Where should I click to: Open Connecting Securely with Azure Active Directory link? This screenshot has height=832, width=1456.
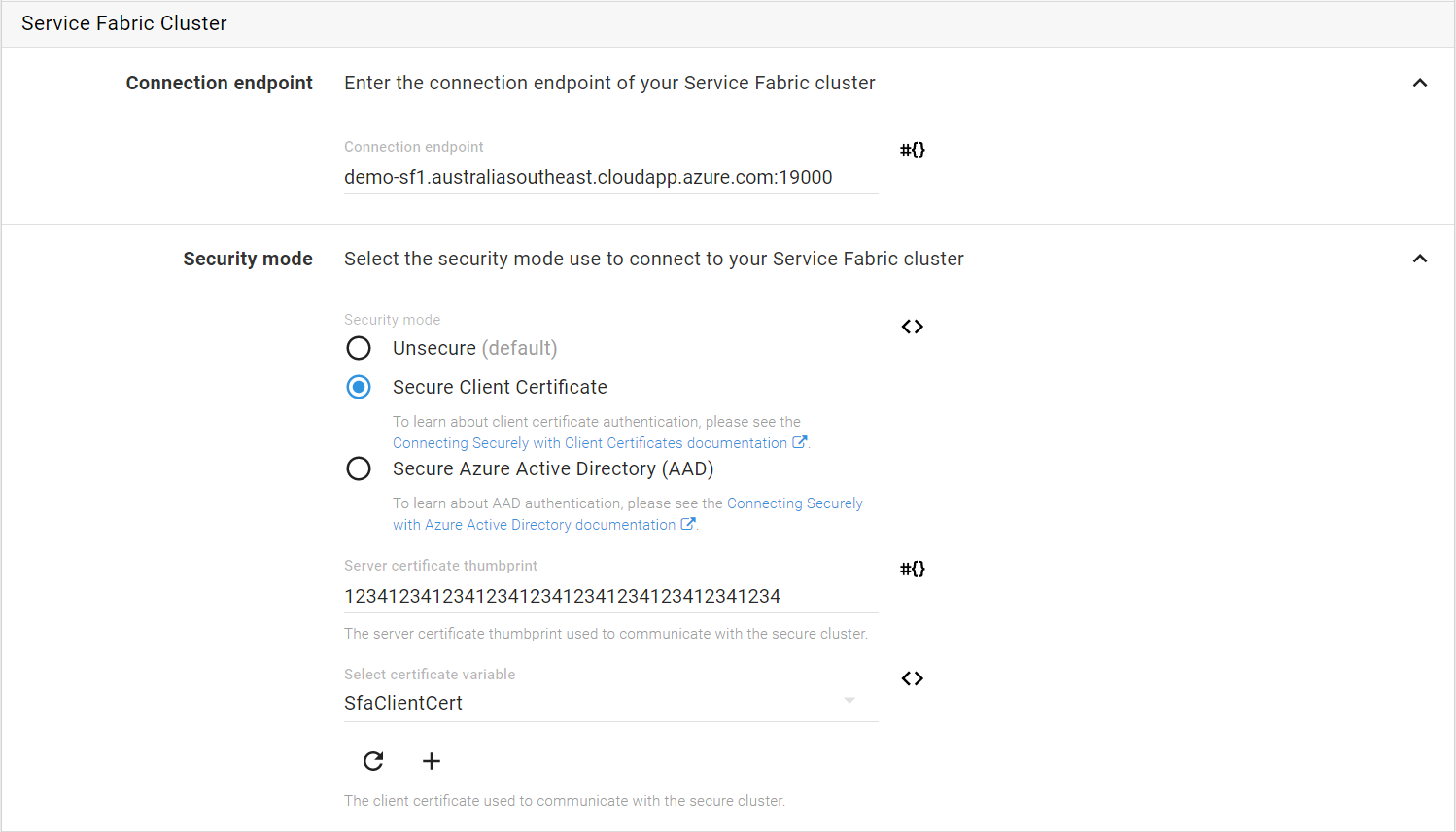(x=794, y=503)
